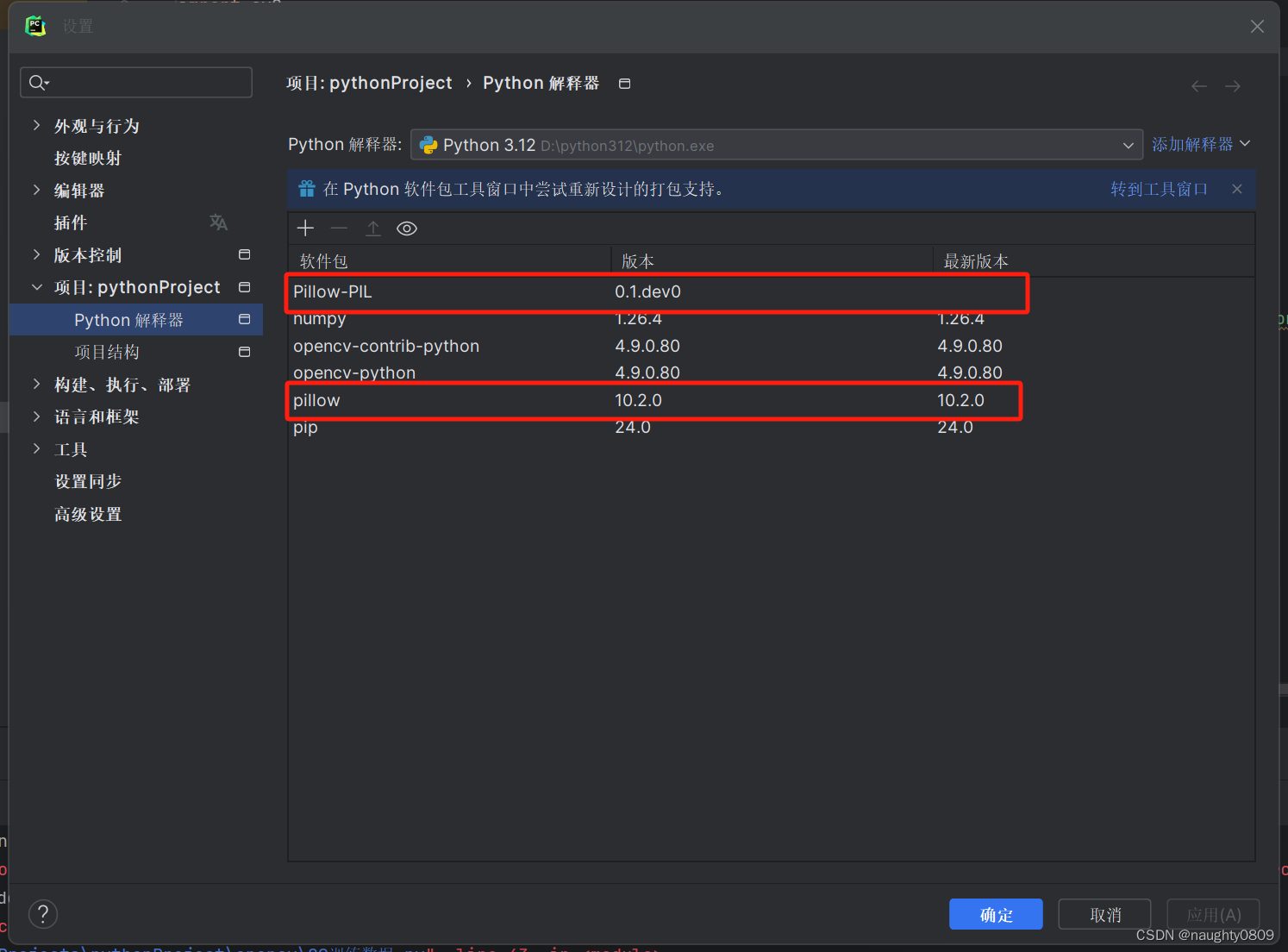
Task: Click the Python icon in the interpreter combo
Action: 428,145
